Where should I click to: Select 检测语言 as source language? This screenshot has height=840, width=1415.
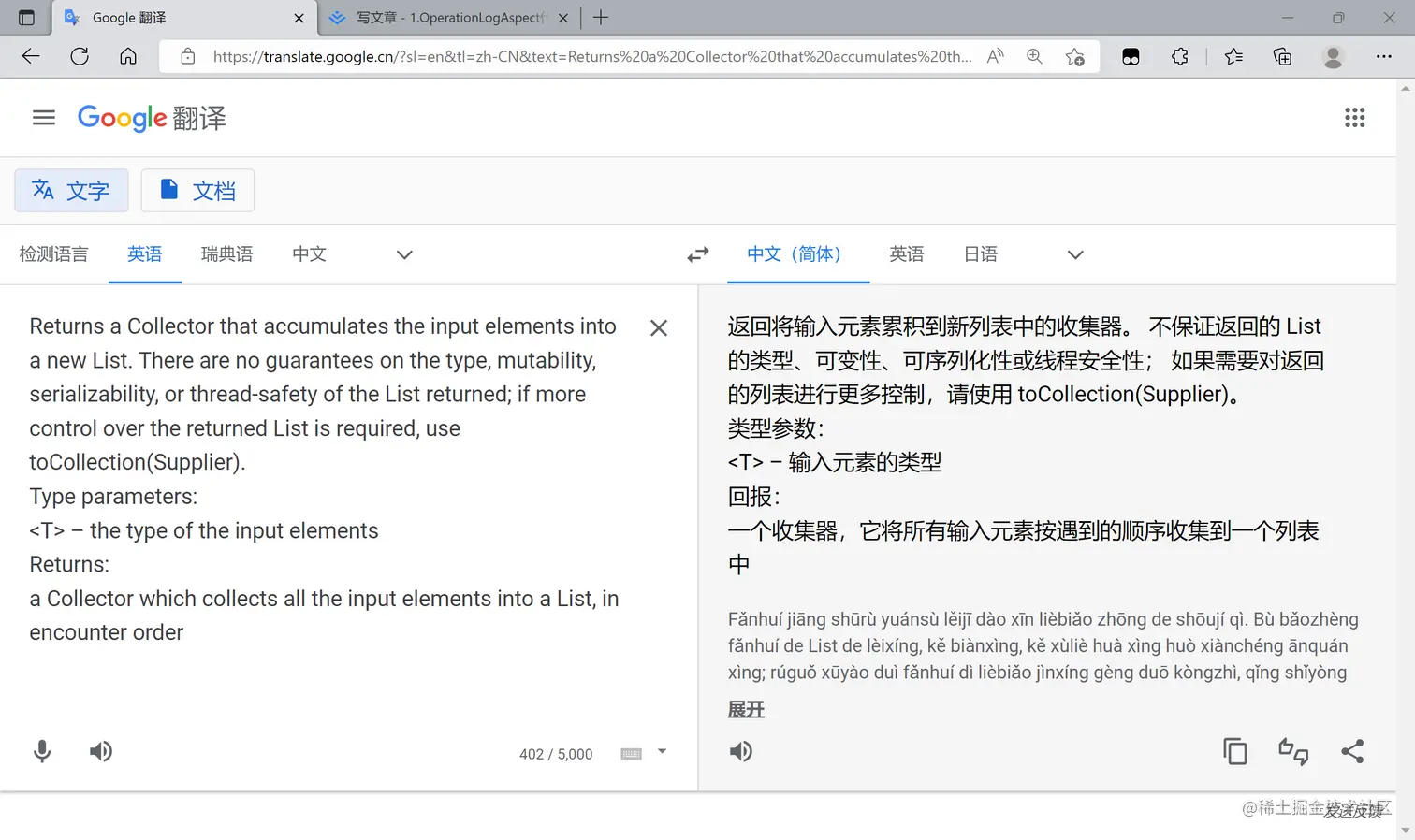point(53,254)
